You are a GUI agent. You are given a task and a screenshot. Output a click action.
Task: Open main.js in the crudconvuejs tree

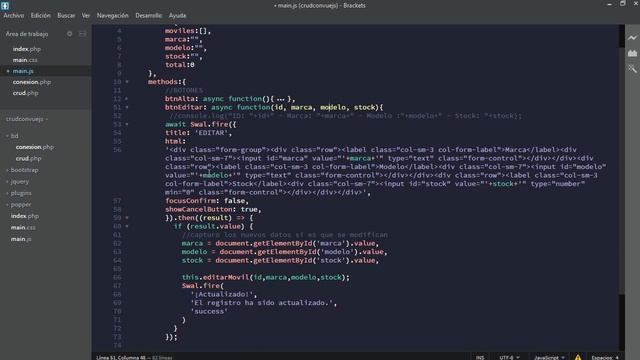coord(21,239)
